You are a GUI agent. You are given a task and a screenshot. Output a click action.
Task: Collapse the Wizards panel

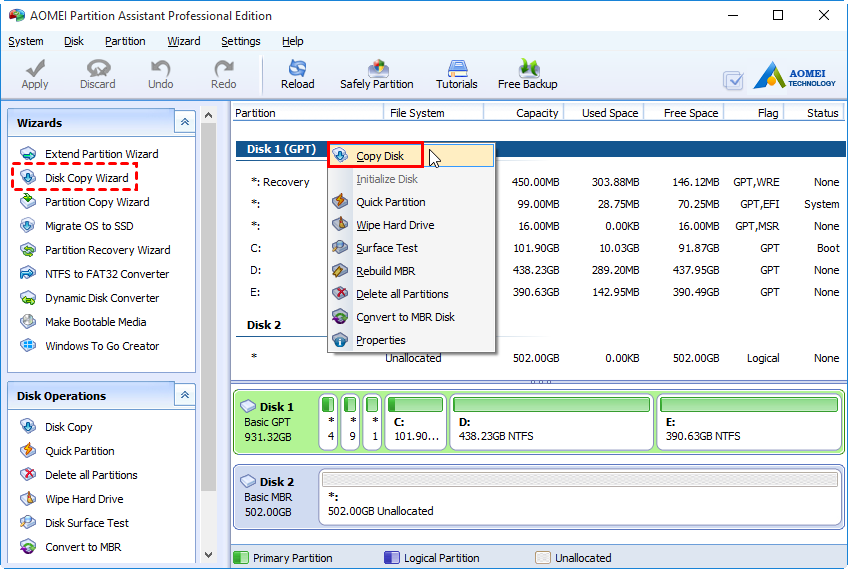tap(184, 122)
